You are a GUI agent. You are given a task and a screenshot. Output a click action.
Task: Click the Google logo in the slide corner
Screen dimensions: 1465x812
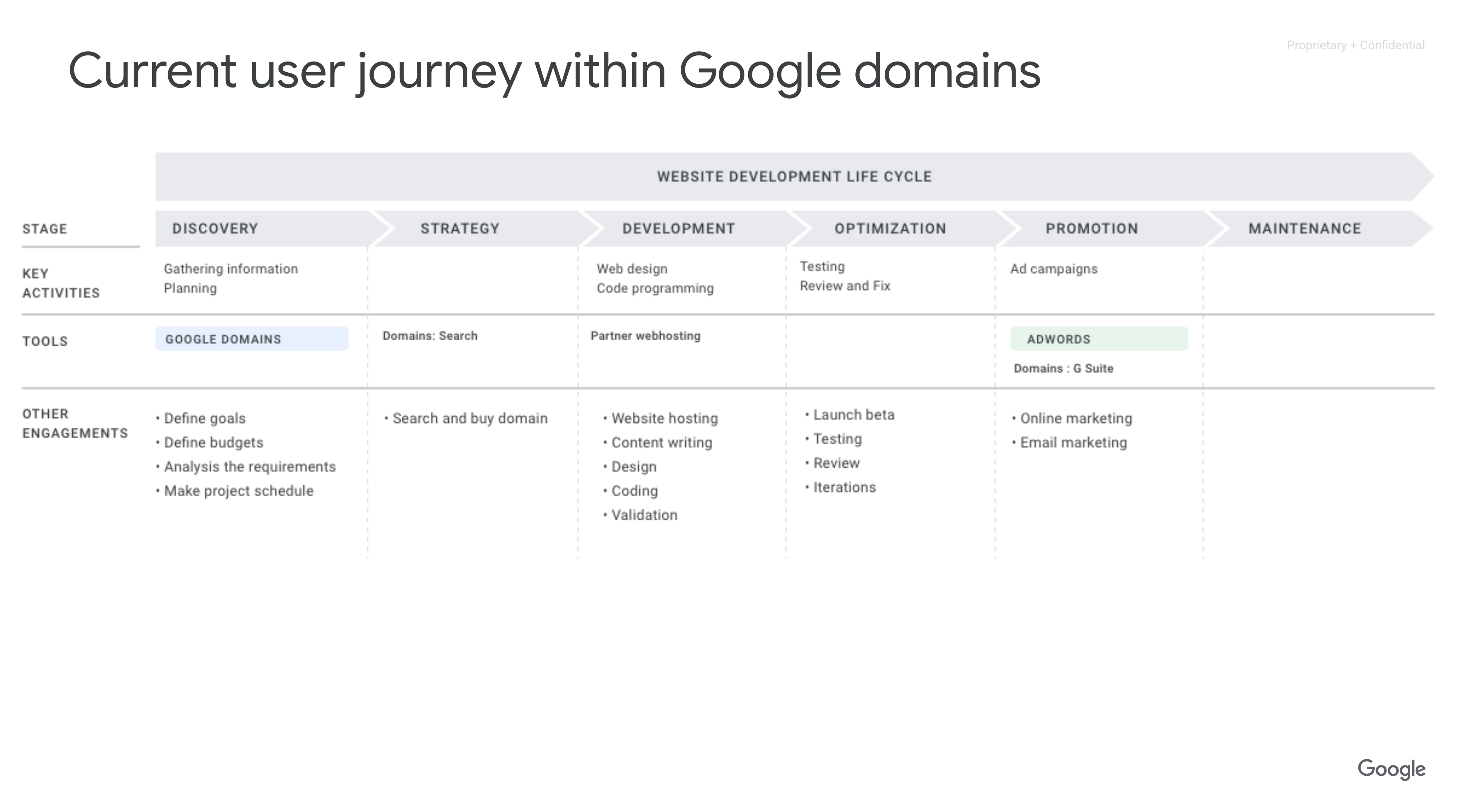tap(1391, 770)
